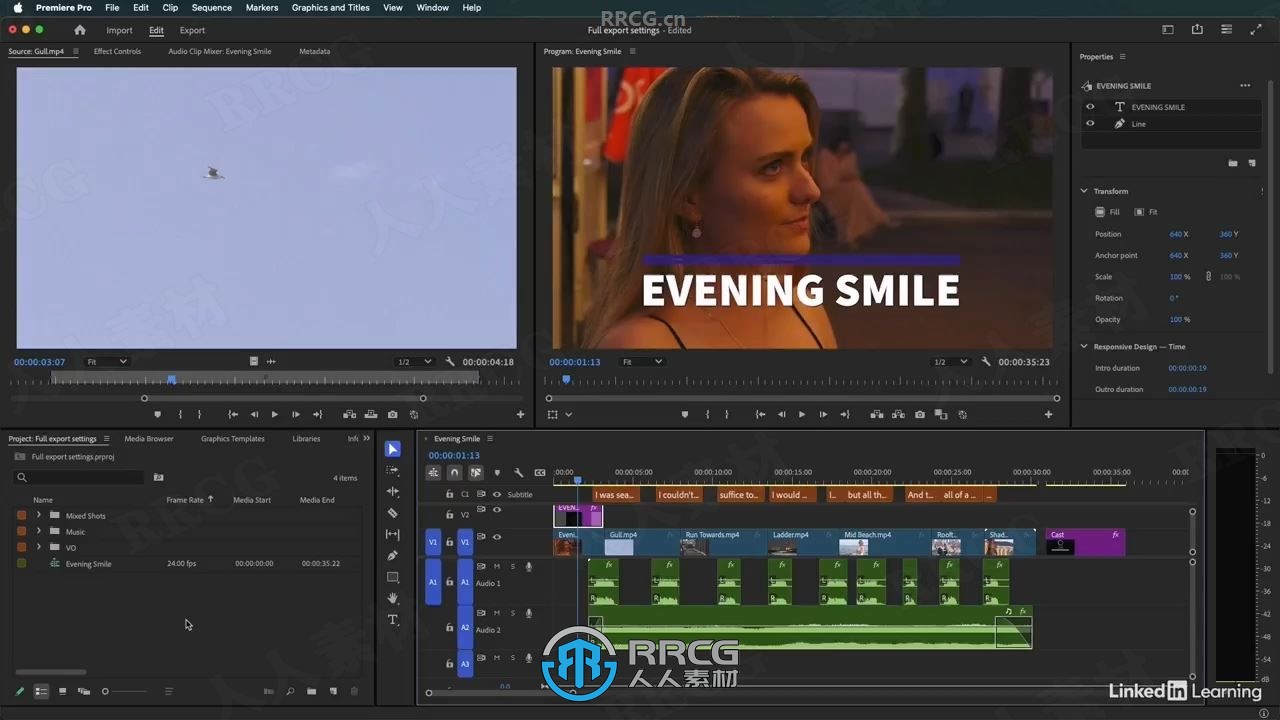Open Program playback resolution 1/2 dropdown
Screen dimensions: 1280x720
tap(949, 362)
